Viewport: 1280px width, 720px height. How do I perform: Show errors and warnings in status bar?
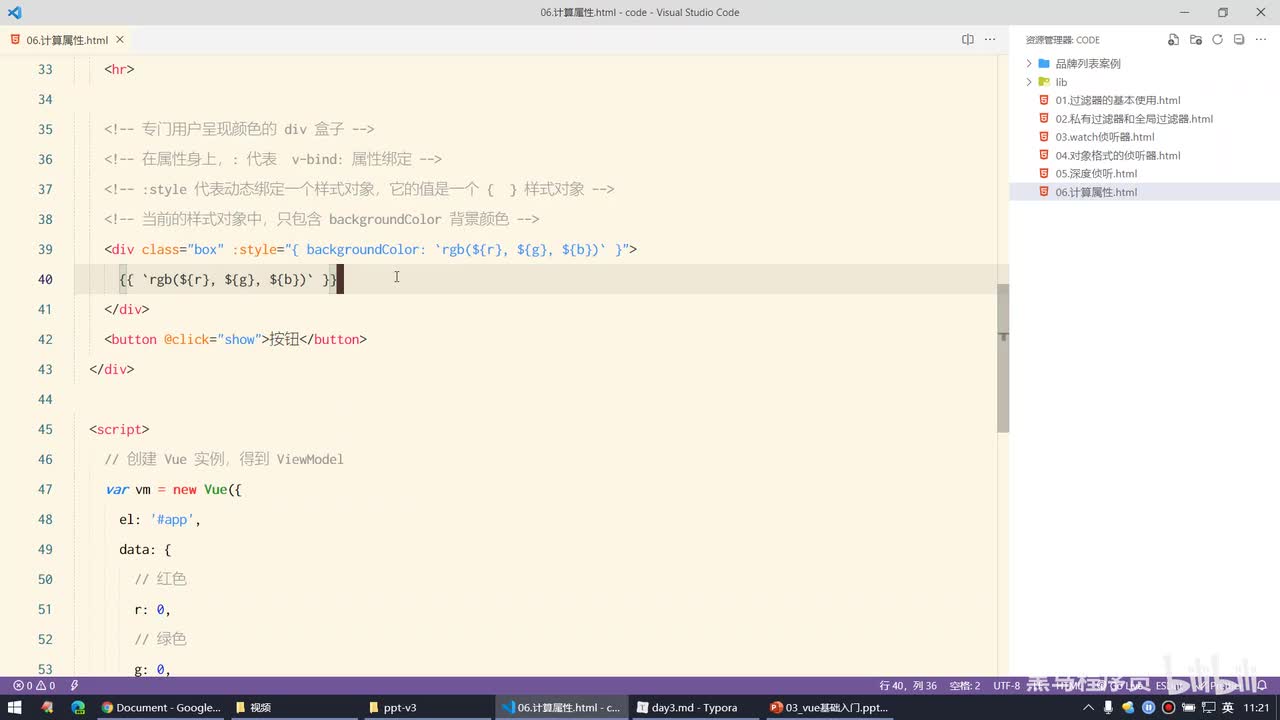point(34,686)
